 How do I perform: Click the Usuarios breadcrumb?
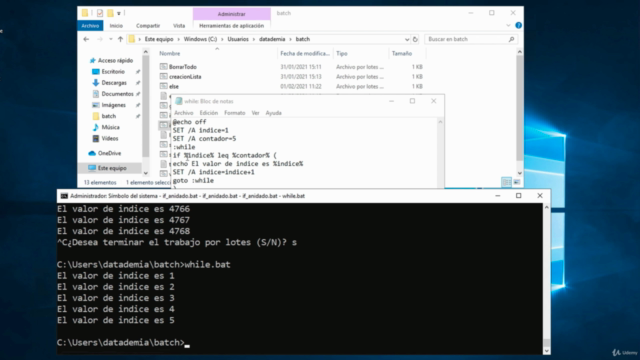pos(238,39)
